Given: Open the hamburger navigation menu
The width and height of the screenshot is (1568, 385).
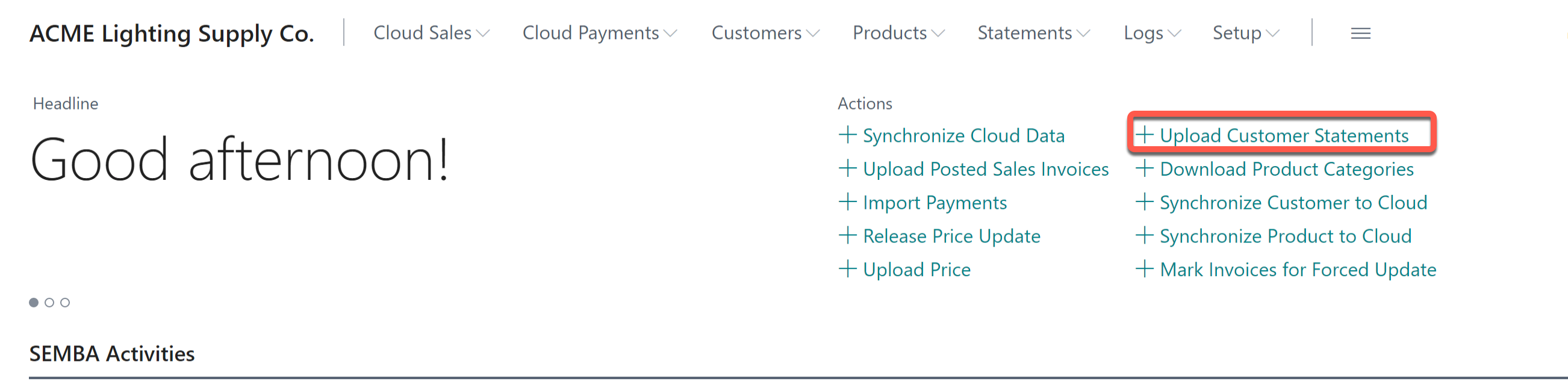Looking at the screenshot, I should (1360, 34).
